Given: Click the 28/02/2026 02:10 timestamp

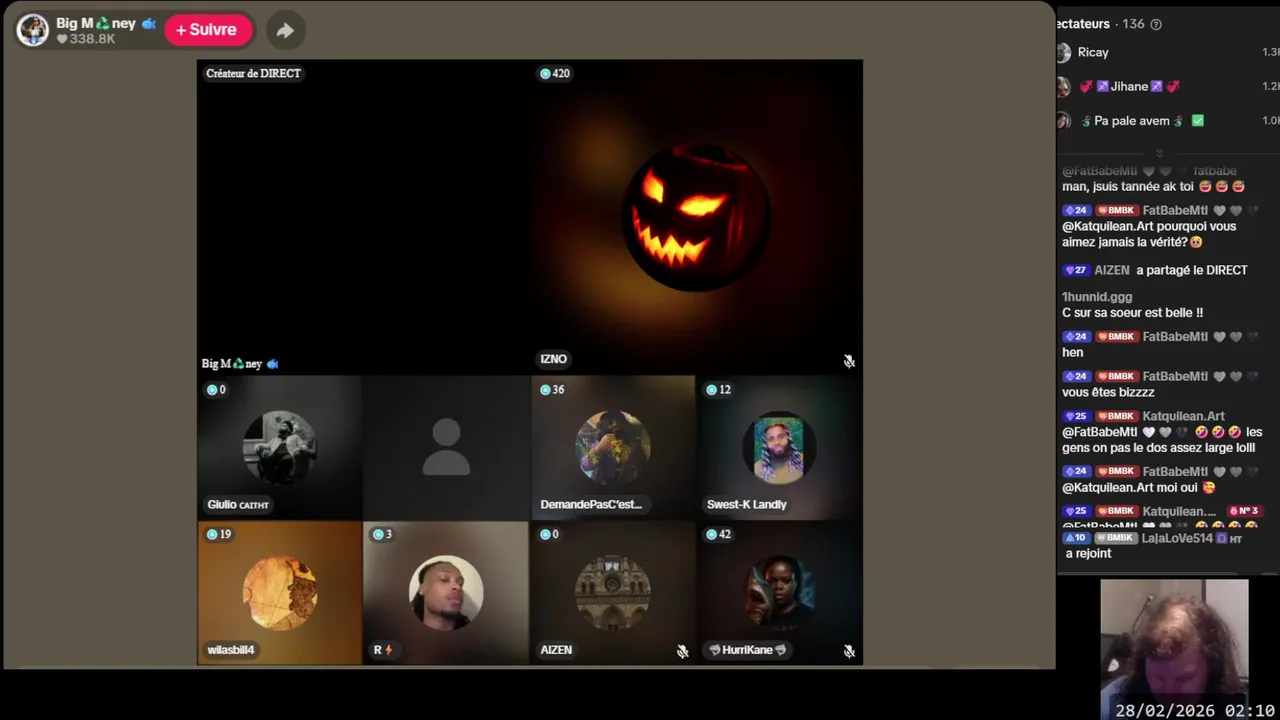Looking at the screenshot, I should pos(1195,710).
